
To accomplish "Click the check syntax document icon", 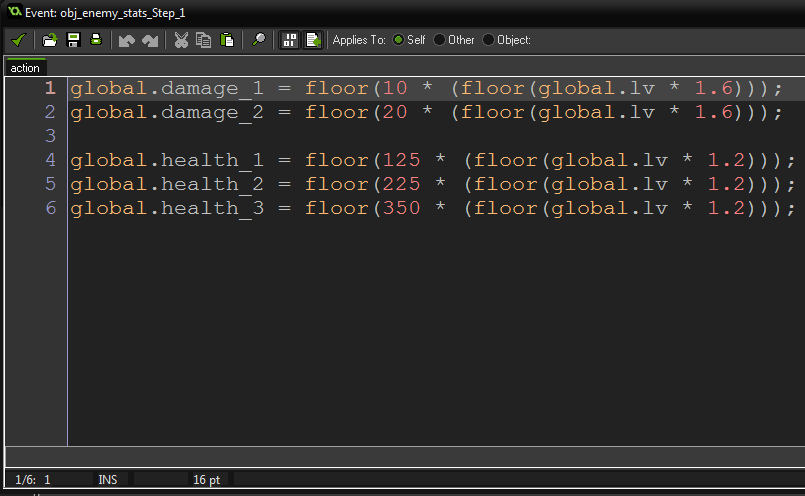I will click(313, 40).
